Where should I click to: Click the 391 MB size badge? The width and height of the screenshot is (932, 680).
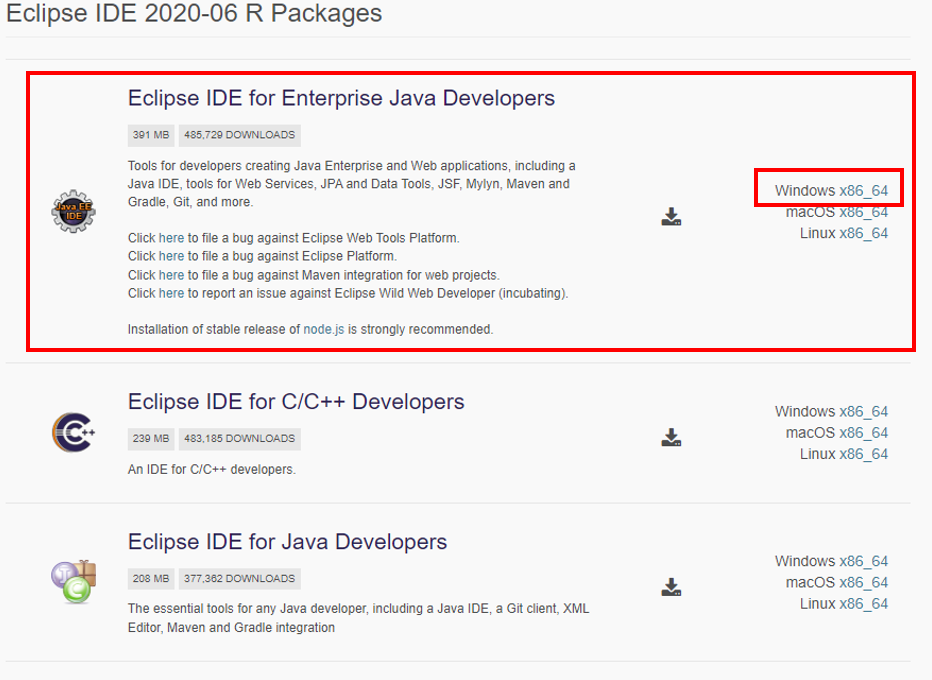[151, 135]
